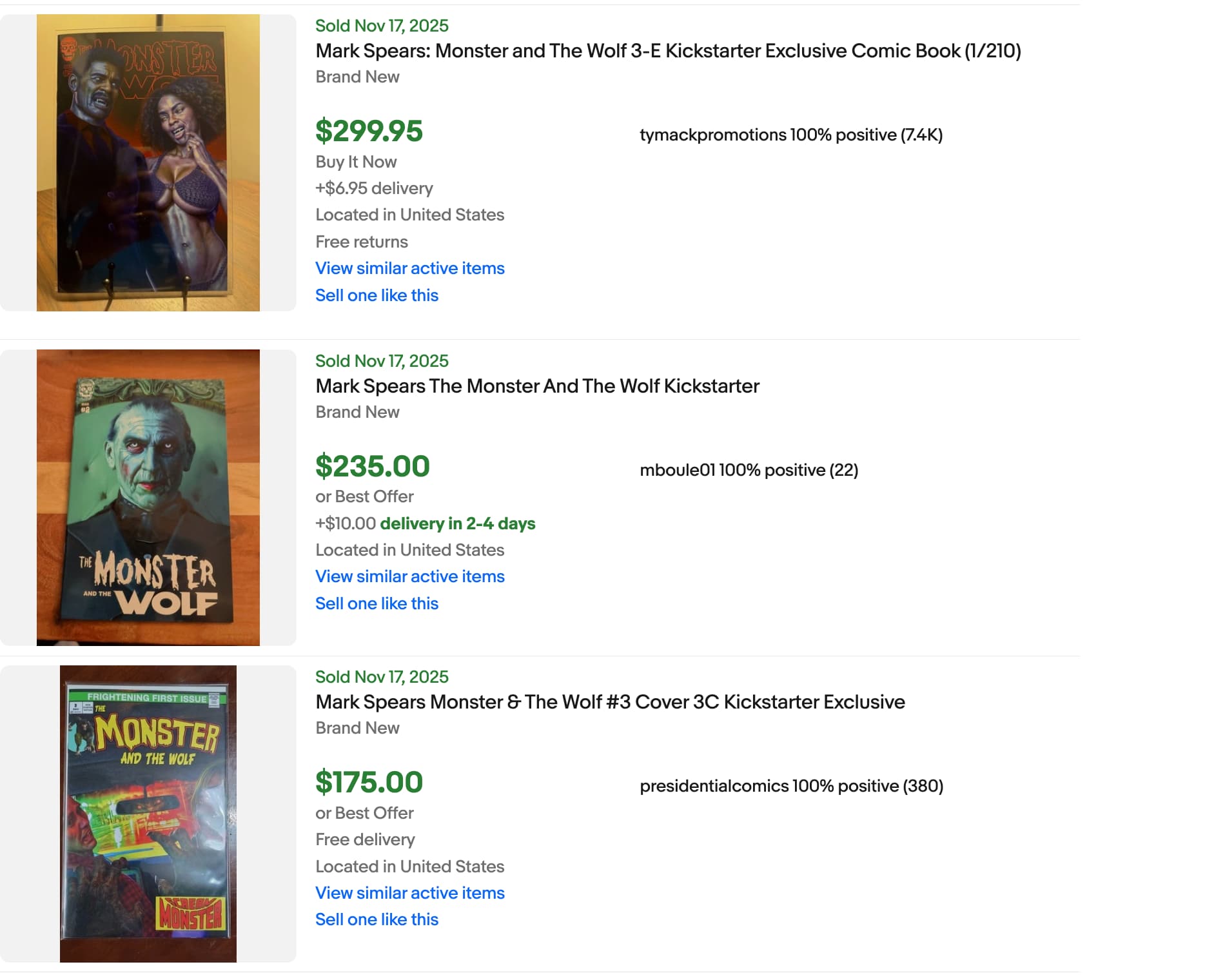
Task: Open the green vampire cover listing thumbnail
Action: [x=148, y=497]
